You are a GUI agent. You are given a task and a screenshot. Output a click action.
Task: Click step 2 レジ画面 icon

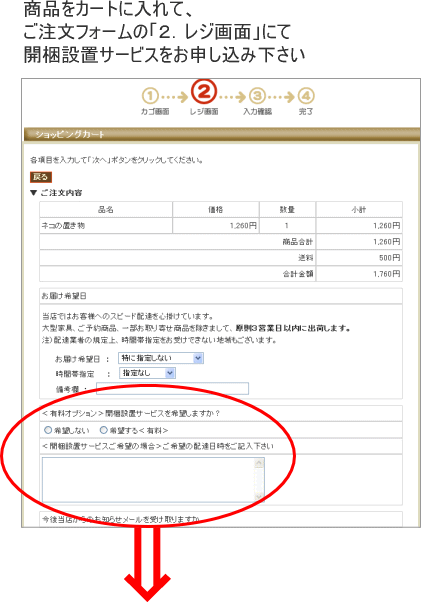(x=204, y=91)
